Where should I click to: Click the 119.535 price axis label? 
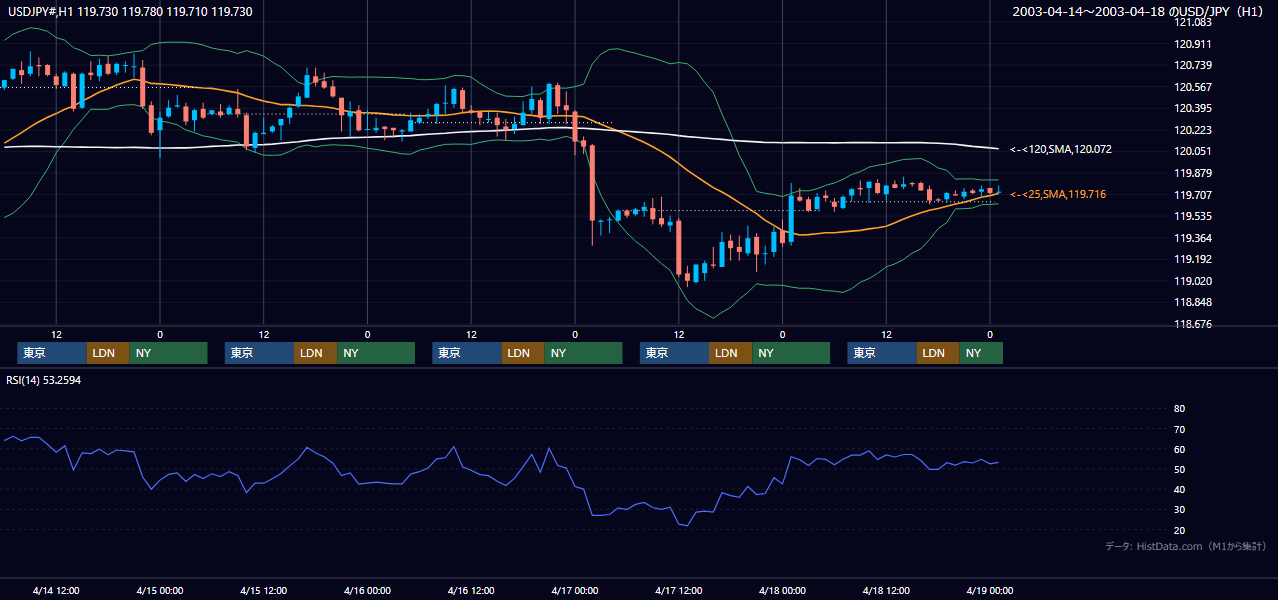(x=1194, y=216)
